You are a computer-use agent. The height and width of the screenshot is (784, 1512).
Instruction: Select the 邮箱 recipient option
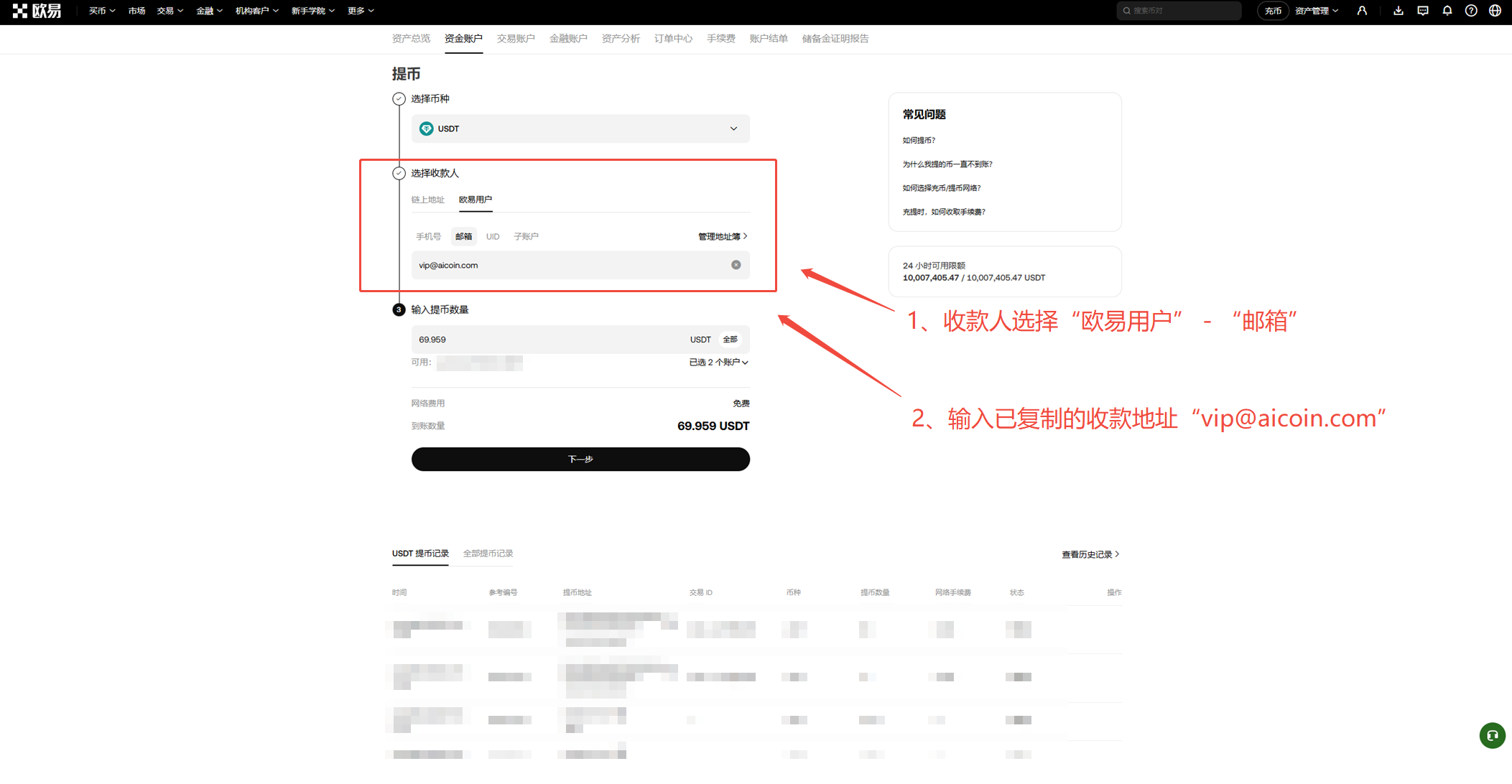463,236
